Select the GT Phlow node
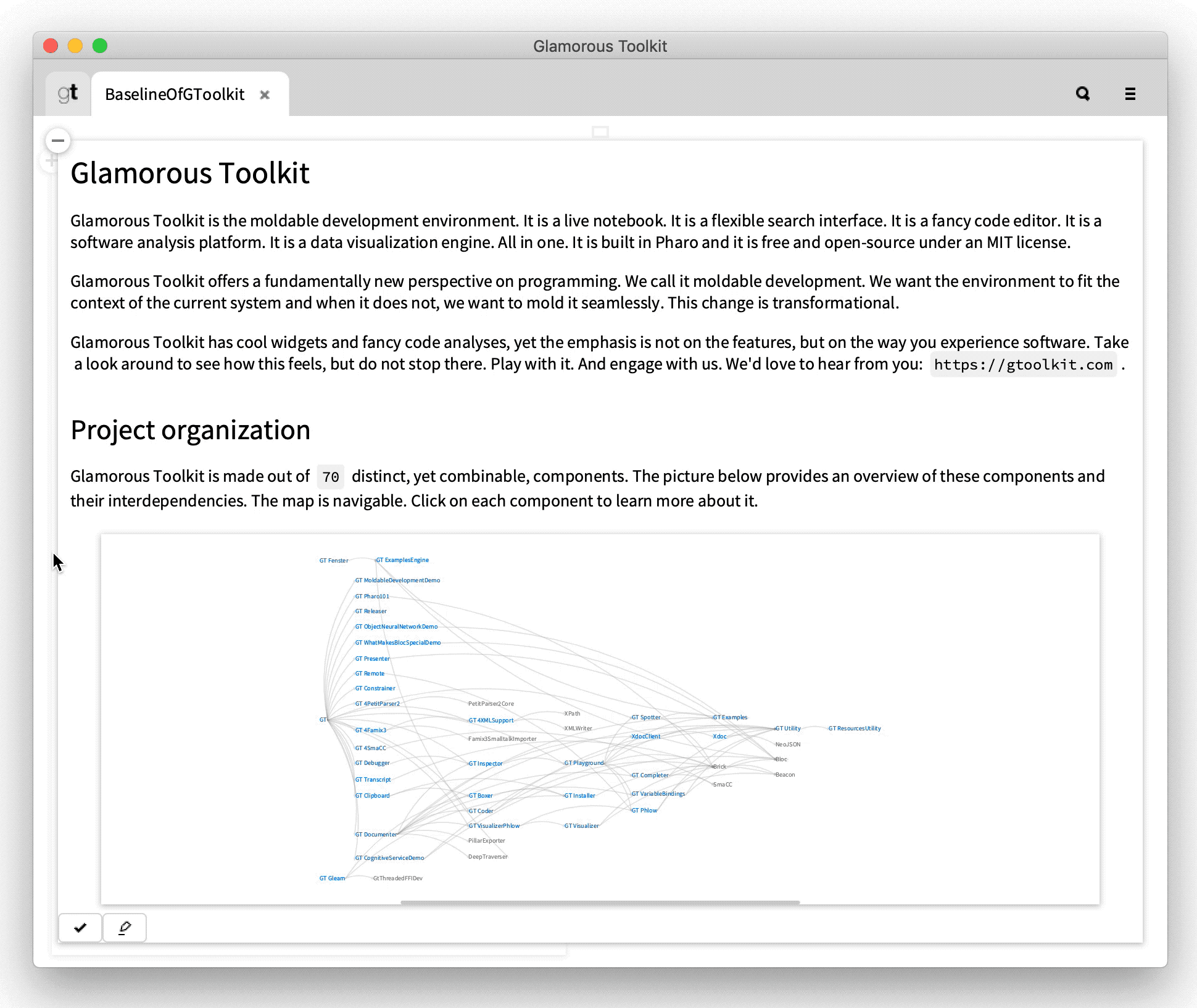The image size is (1197, 1008). coord(644,811)
